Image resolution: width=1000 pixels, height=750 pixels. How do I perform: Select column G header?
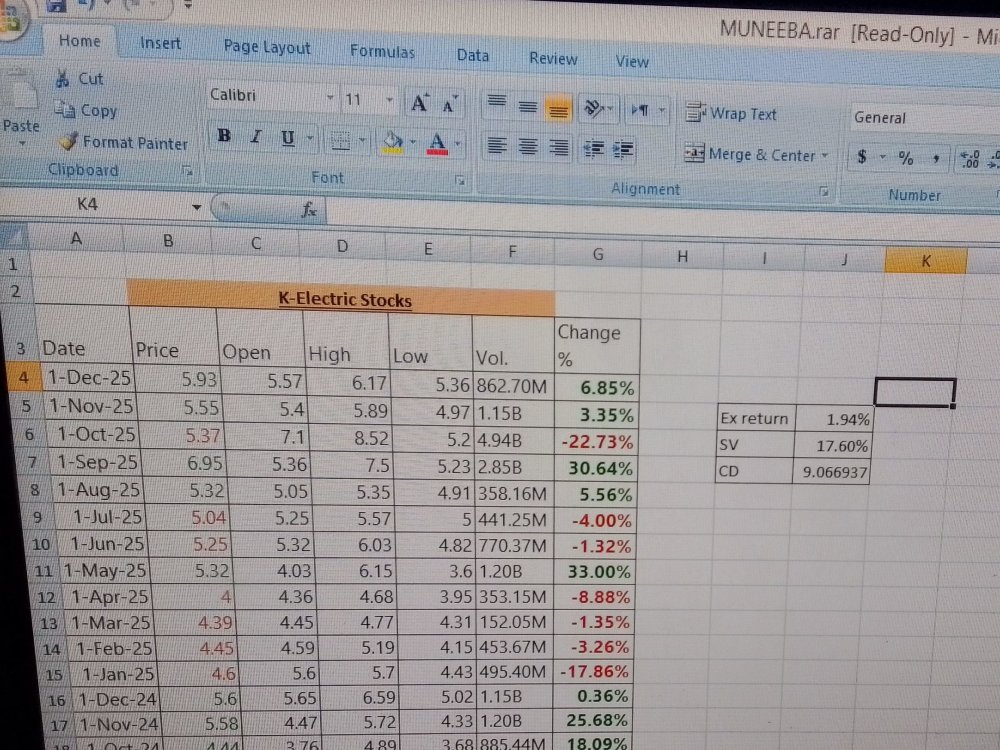598,254
